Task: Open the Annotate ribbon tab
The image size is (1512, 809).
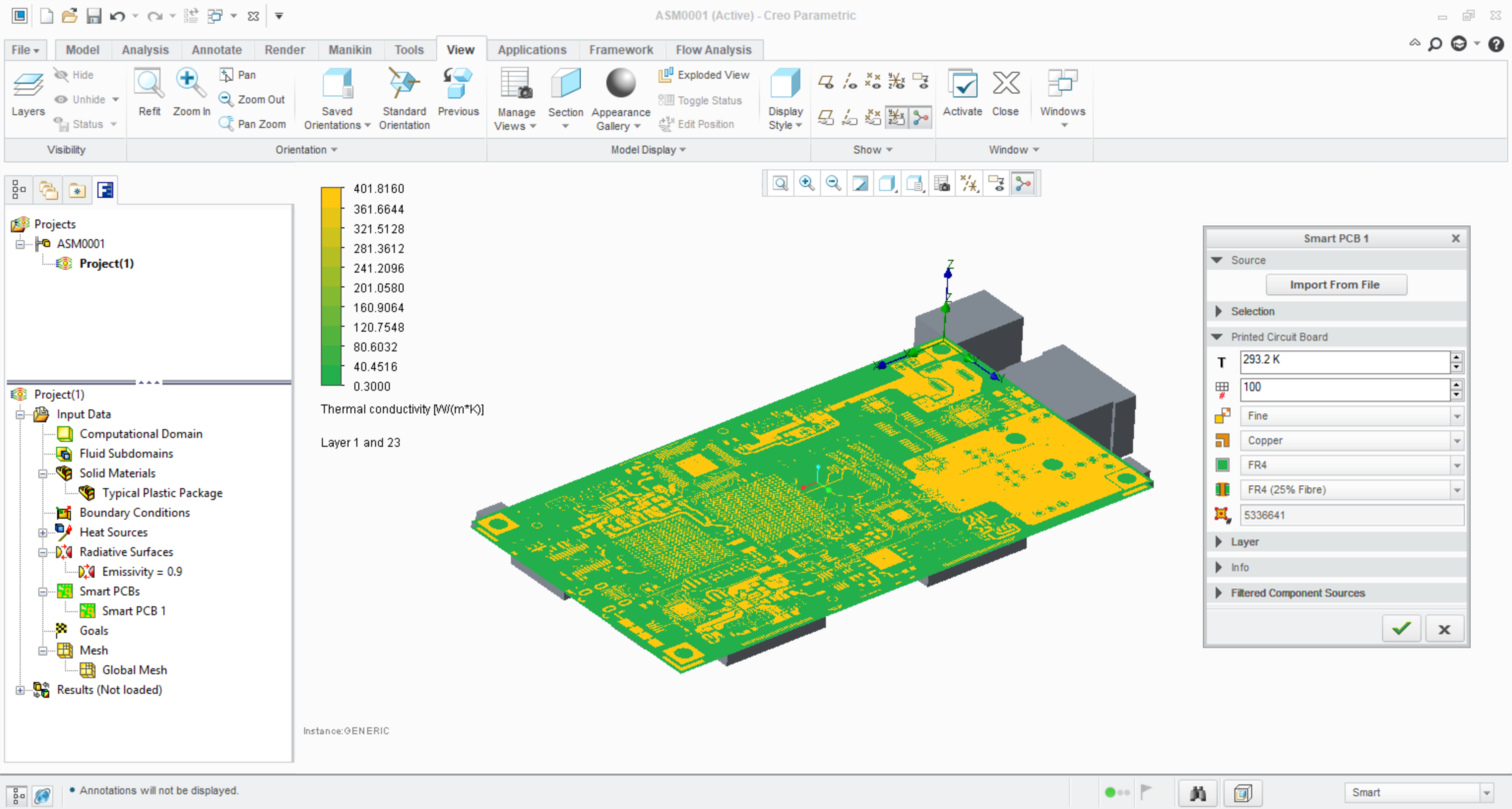Action: pos(216,49)
